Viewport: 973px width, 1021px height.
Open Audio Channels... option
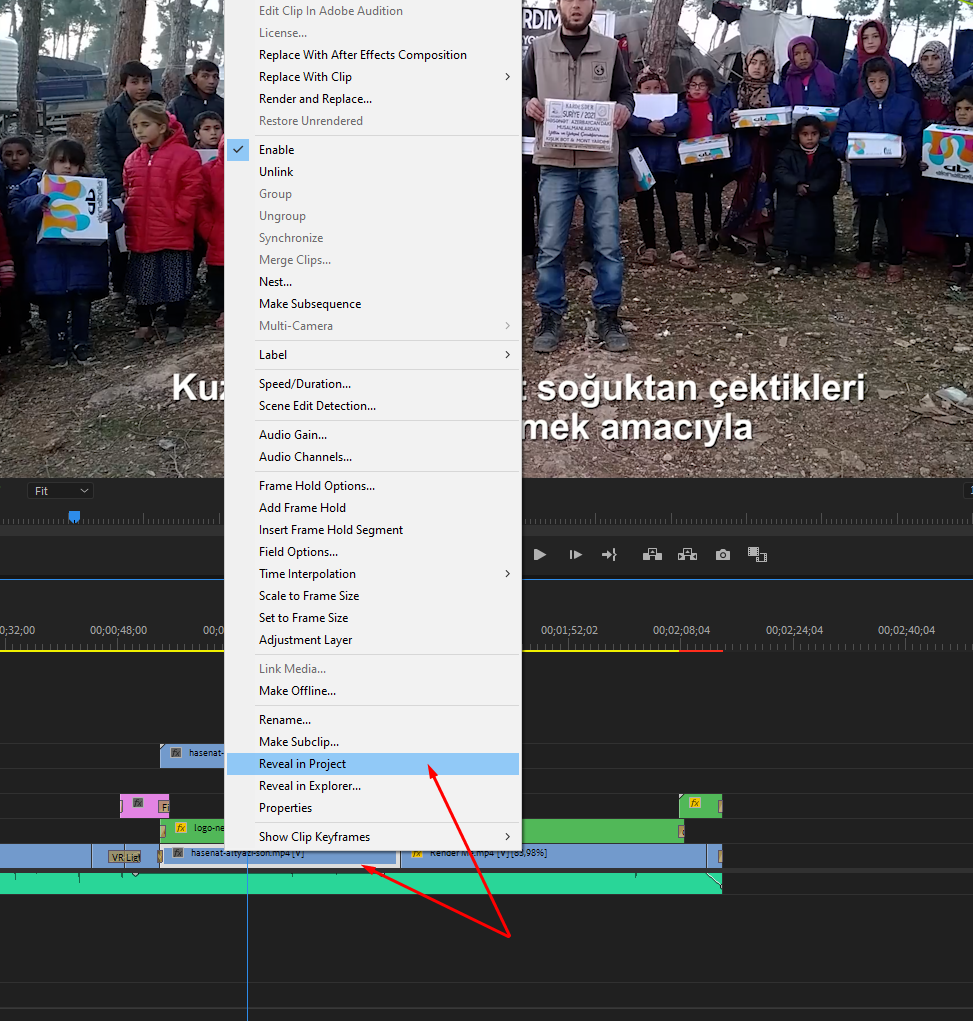(x=373, y=457)
